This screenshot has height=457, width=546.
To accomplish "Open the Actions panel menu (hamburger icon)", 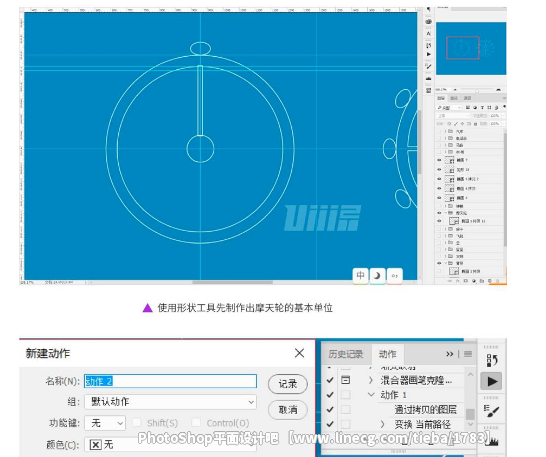I will click(468, 354).
